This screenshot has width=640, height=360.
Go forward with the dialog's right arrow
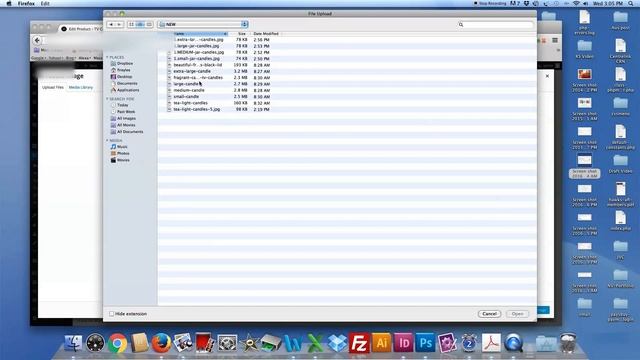point(119,24)
